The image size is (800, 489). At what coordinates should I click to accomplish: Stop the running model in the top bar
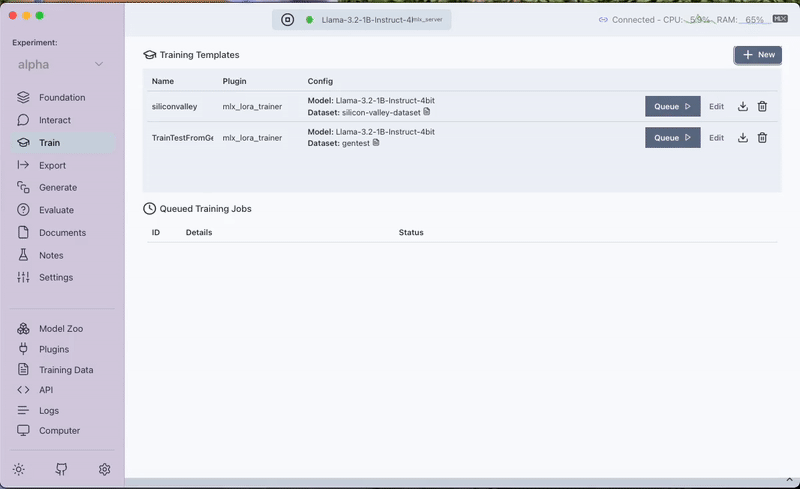pyautogui.click(x=287, y=19)
